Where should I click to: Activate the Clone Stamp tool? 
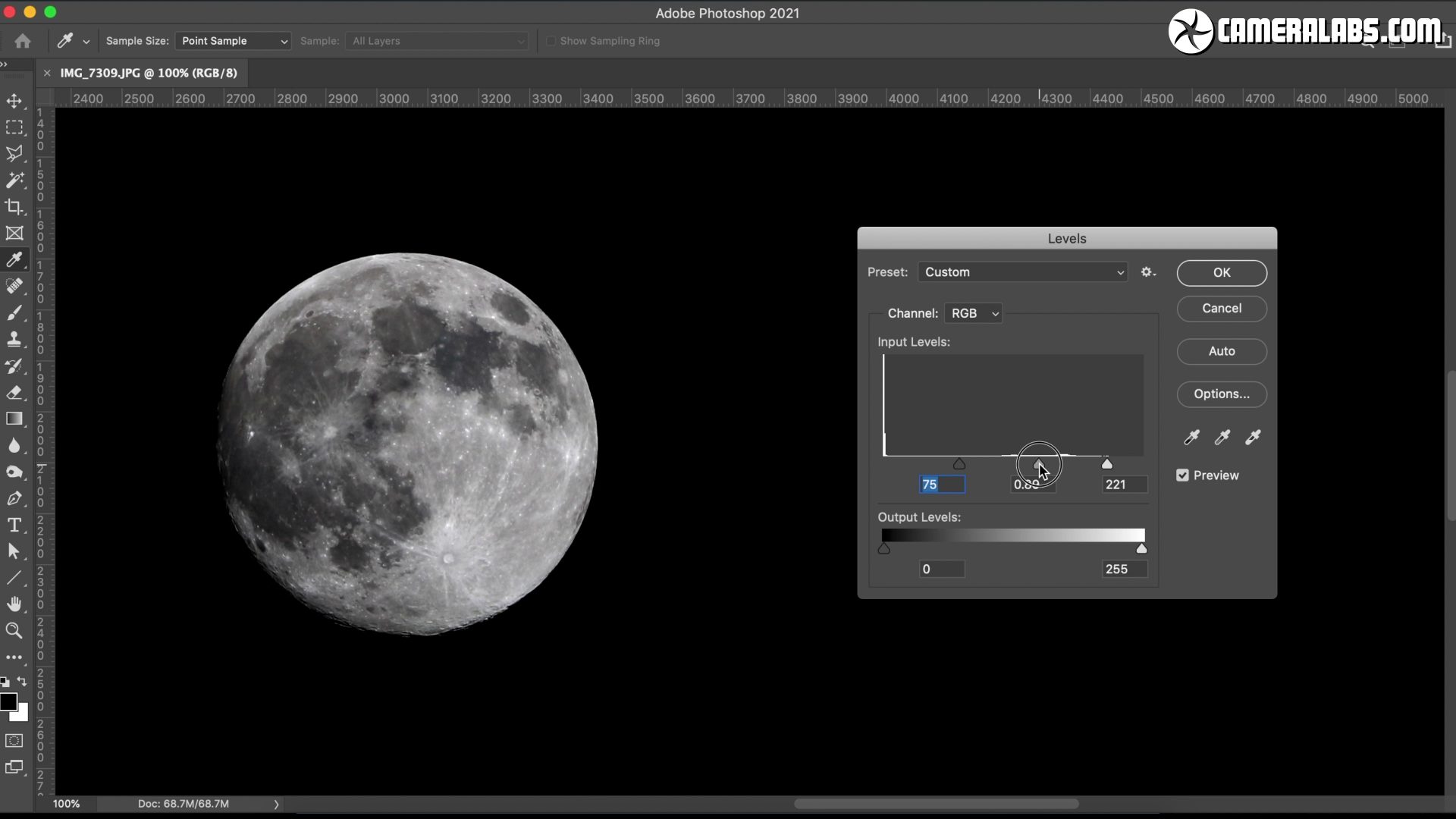point(15,339)
